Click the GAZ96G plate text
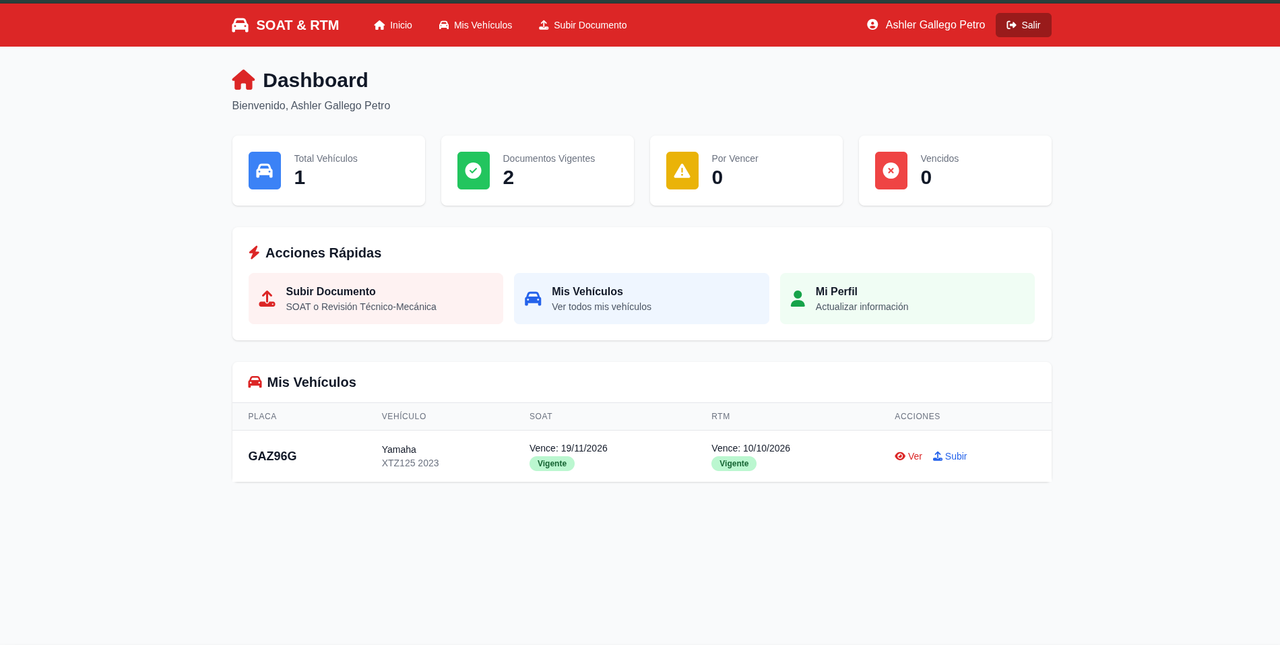 (272, 456)
